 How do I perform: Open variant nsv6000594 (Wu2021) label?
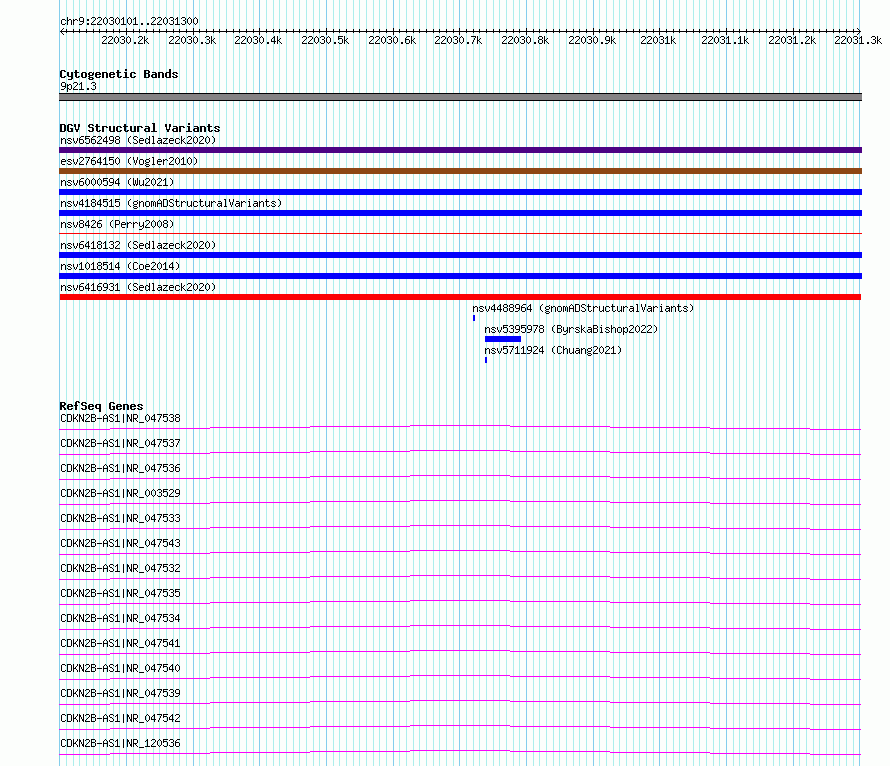pyautogui.click(x=117, y=182)
